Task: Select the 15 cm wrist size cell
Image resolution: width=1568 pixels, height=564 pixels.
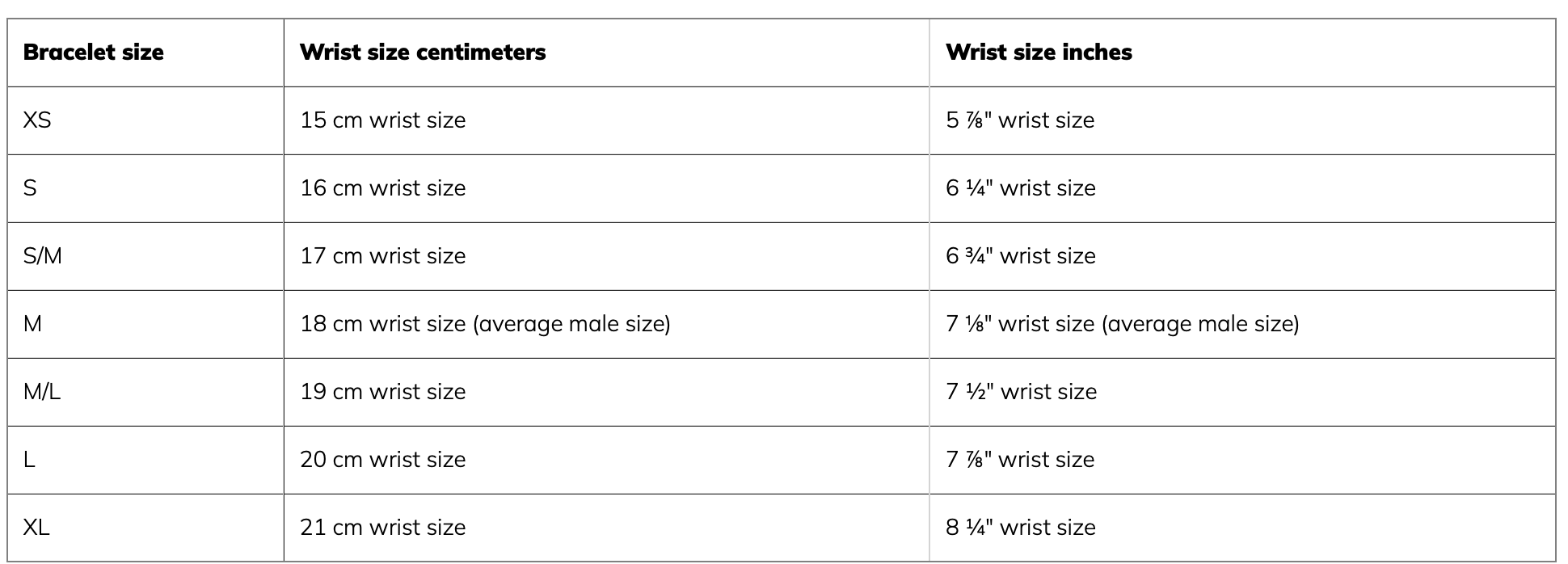Action: click(x=383, y=120)
